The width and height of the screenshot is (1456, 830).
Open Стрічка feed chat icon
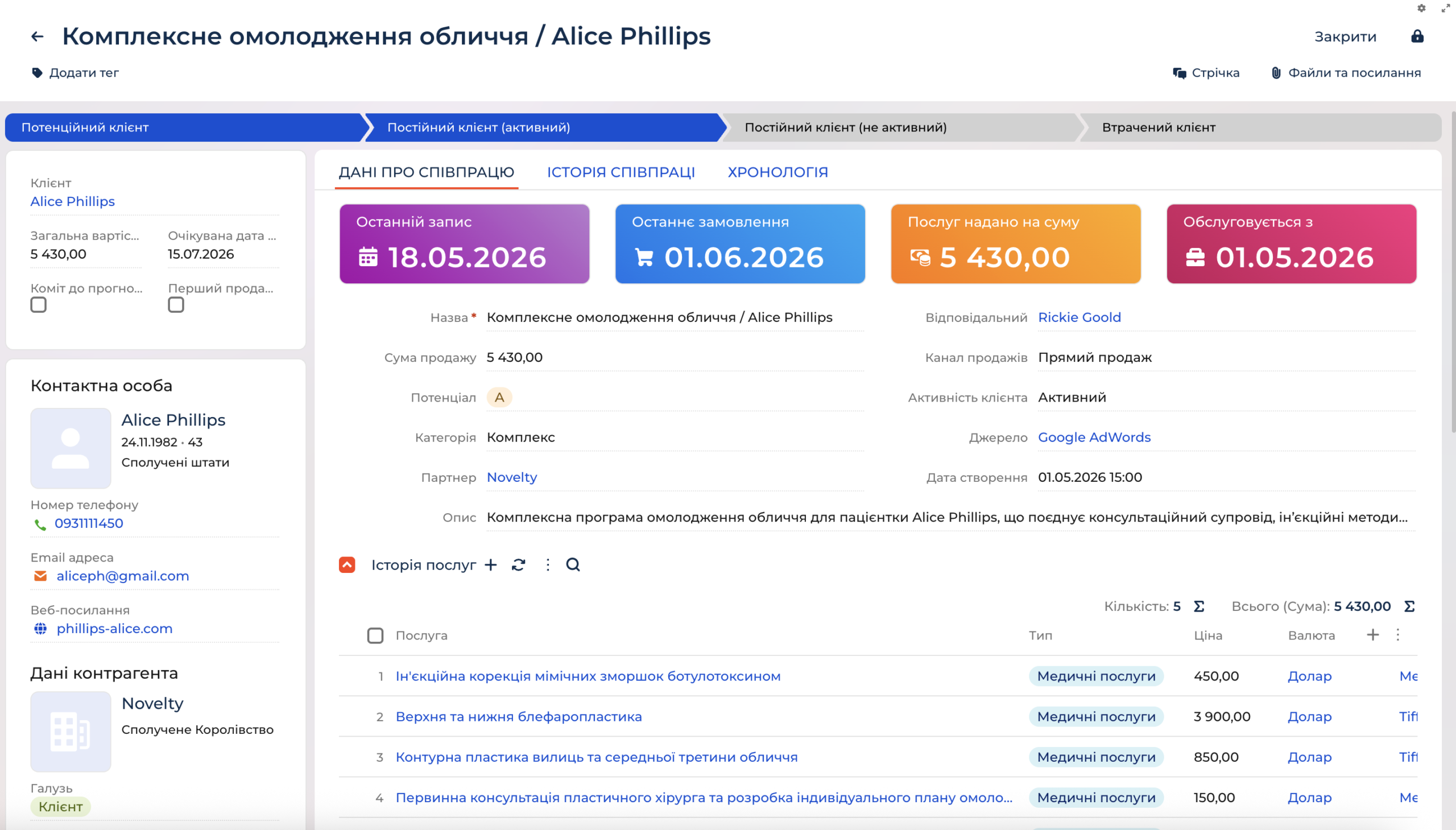tap(1179, 73)
